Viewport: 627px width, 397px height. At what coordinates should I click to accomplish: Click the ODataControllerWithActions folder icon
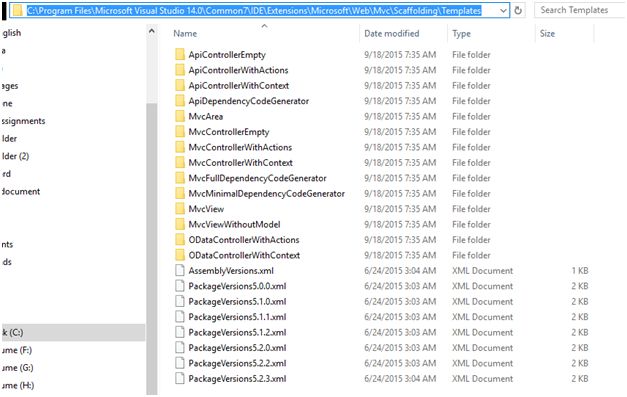tap(180, 240)
